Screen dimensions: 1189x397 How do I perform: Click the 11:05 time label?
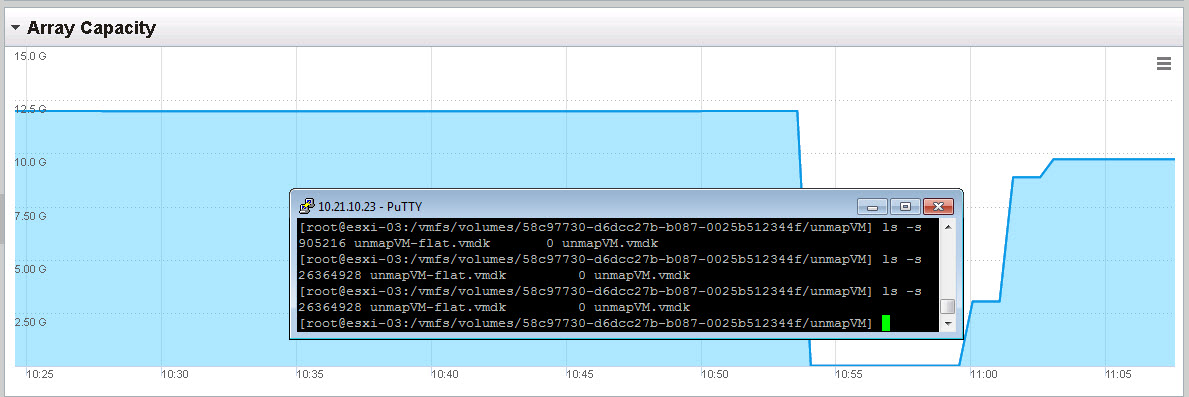[1118, 374]
